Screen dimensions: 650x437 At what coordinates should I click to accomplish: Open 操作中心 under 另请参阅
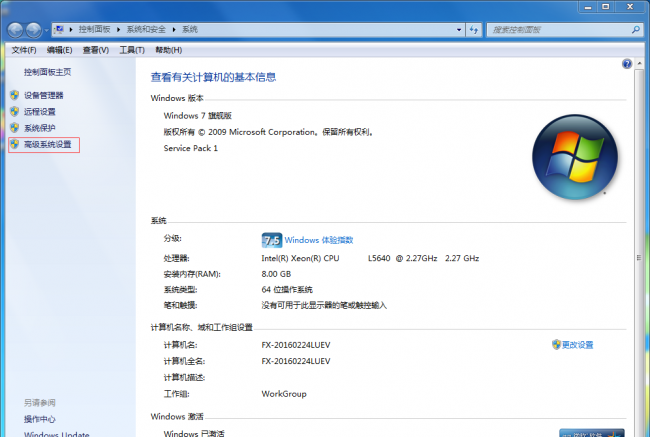point(39,419)
